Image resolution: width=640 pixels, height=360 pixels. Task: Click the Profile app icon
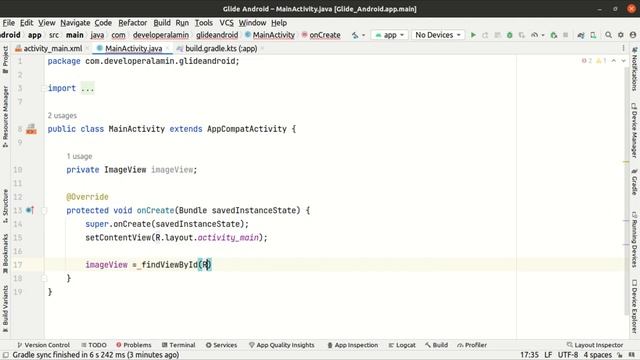click(x=534, y=35)
